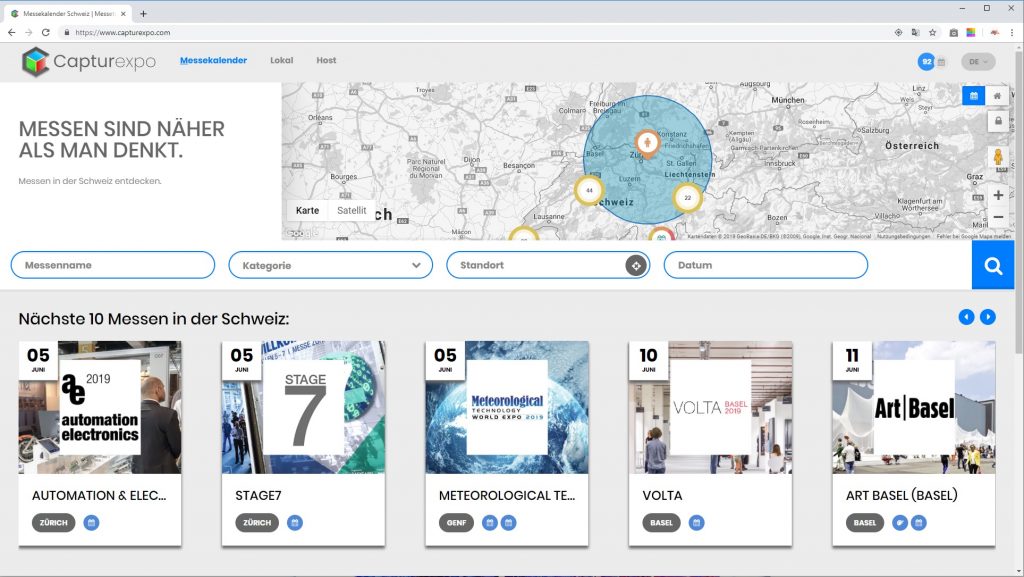This screenshot has height=577, width=1024.
Task: Click the location target icon in address bar
Action: 898,32
